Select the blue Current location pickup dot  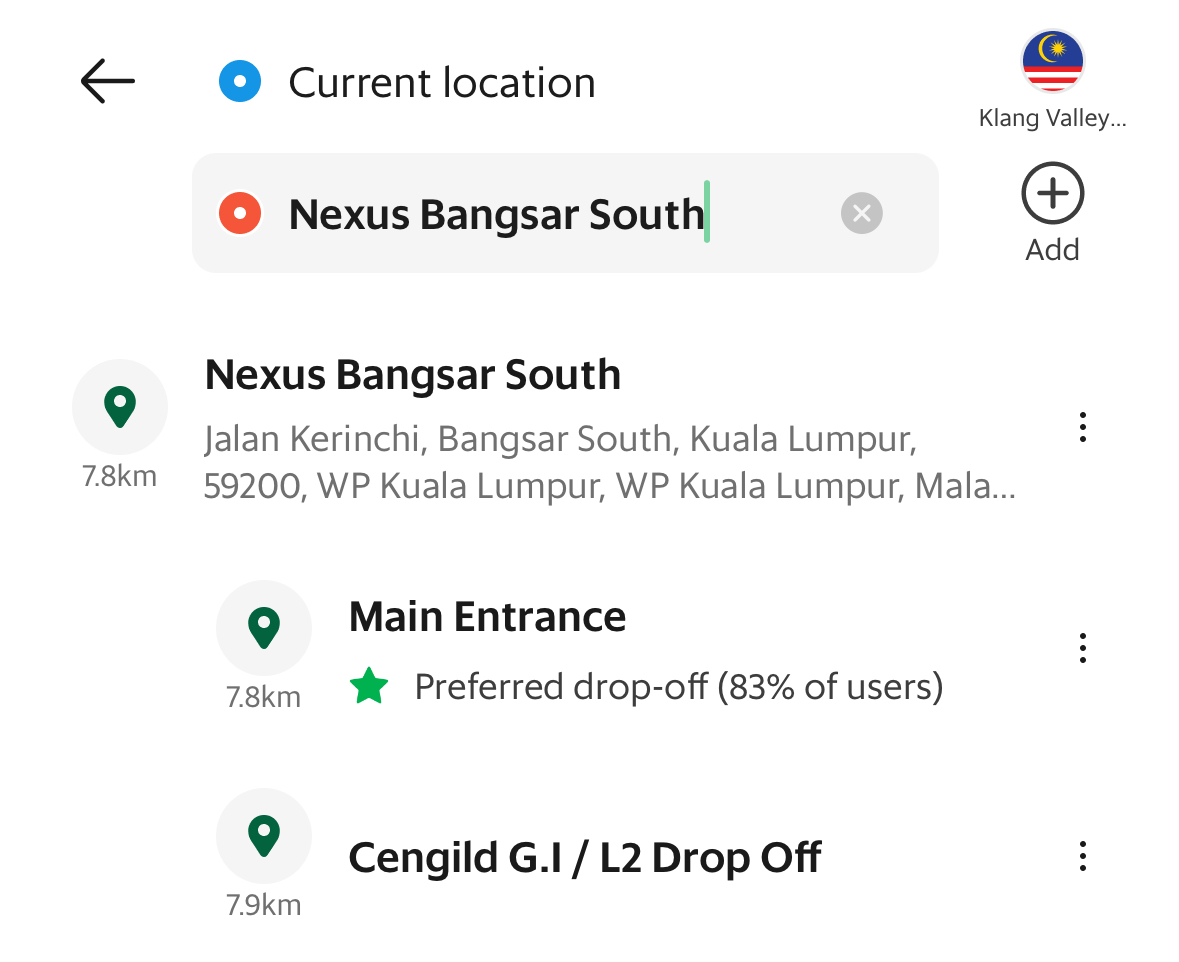pos(240,81)
